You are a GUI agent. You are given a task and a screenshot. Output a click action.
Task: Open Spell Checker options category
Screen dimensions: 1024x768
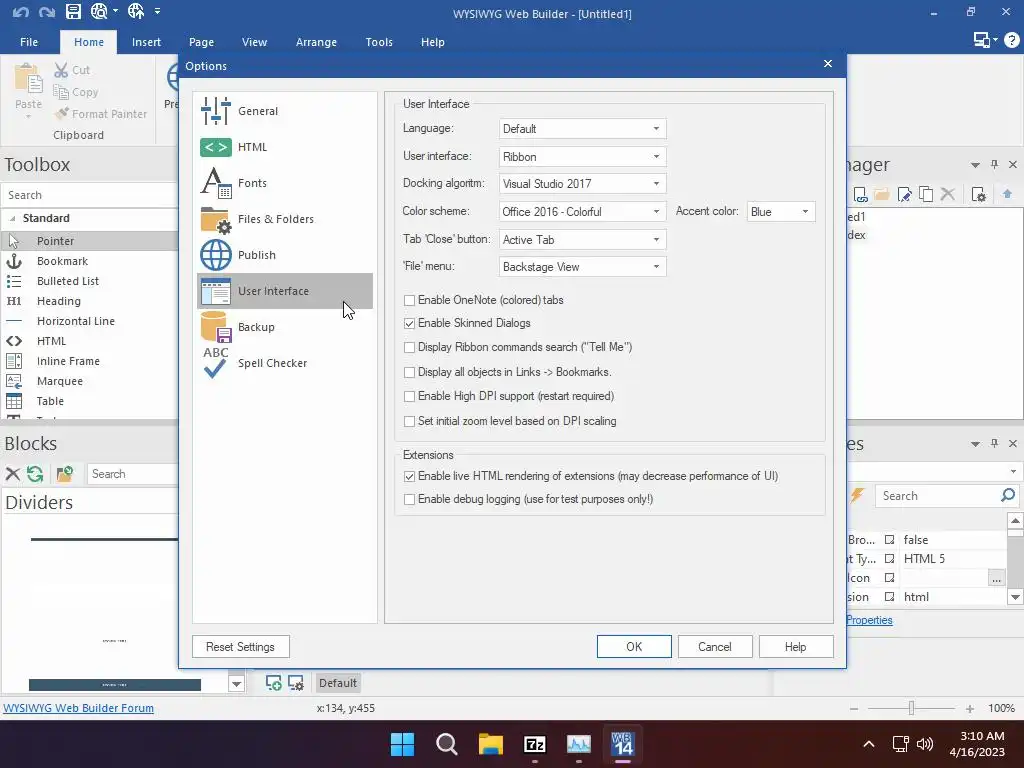[x=285, y=362]
